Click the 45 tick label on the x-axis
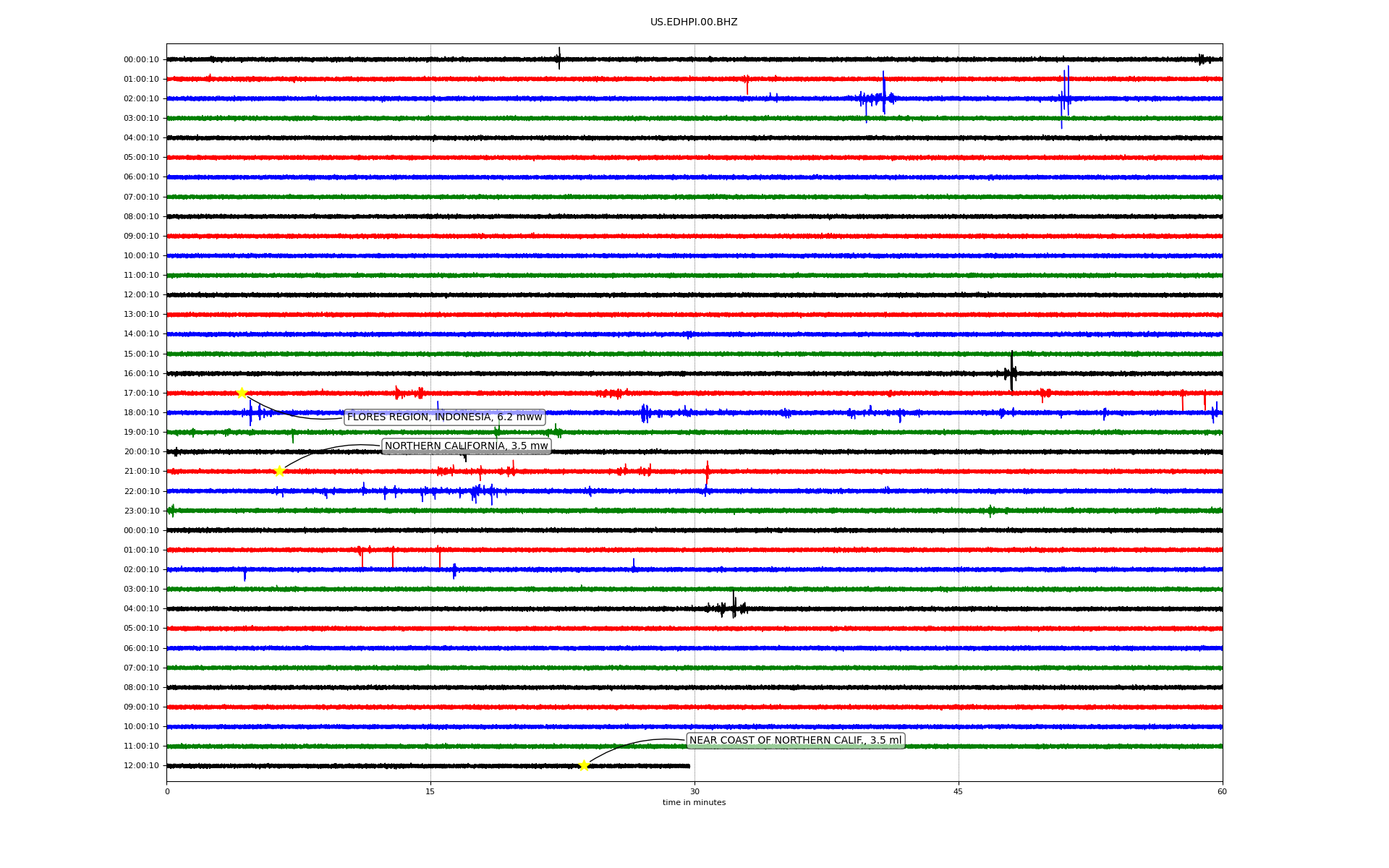The image size is (1389, 868). [959, 792]
